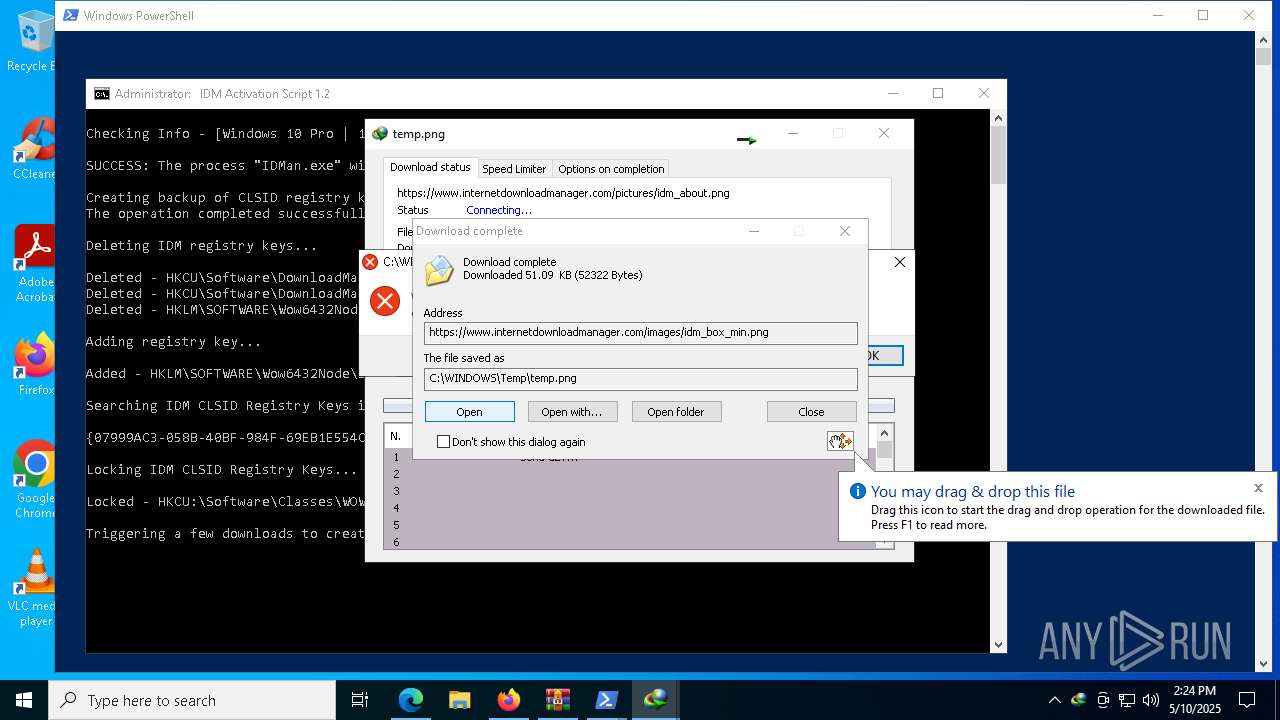Click the Open with... button

click(x=572, y=412)
